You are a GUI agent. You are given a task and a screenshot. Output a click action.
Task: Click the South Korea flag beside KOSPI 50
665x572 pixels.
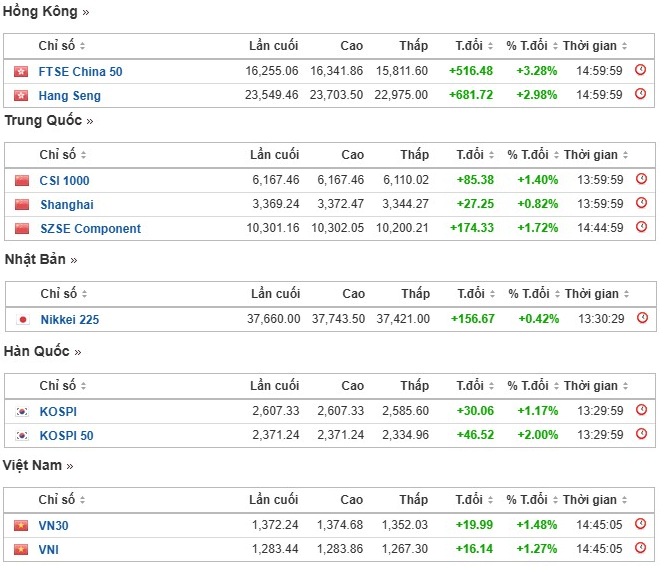[22, 436]
